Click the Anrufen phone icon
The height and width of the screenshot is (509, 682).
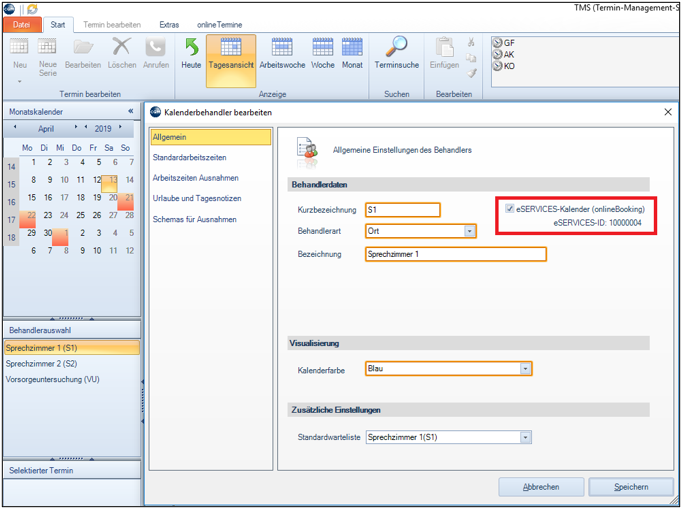(x=156, y=47)
